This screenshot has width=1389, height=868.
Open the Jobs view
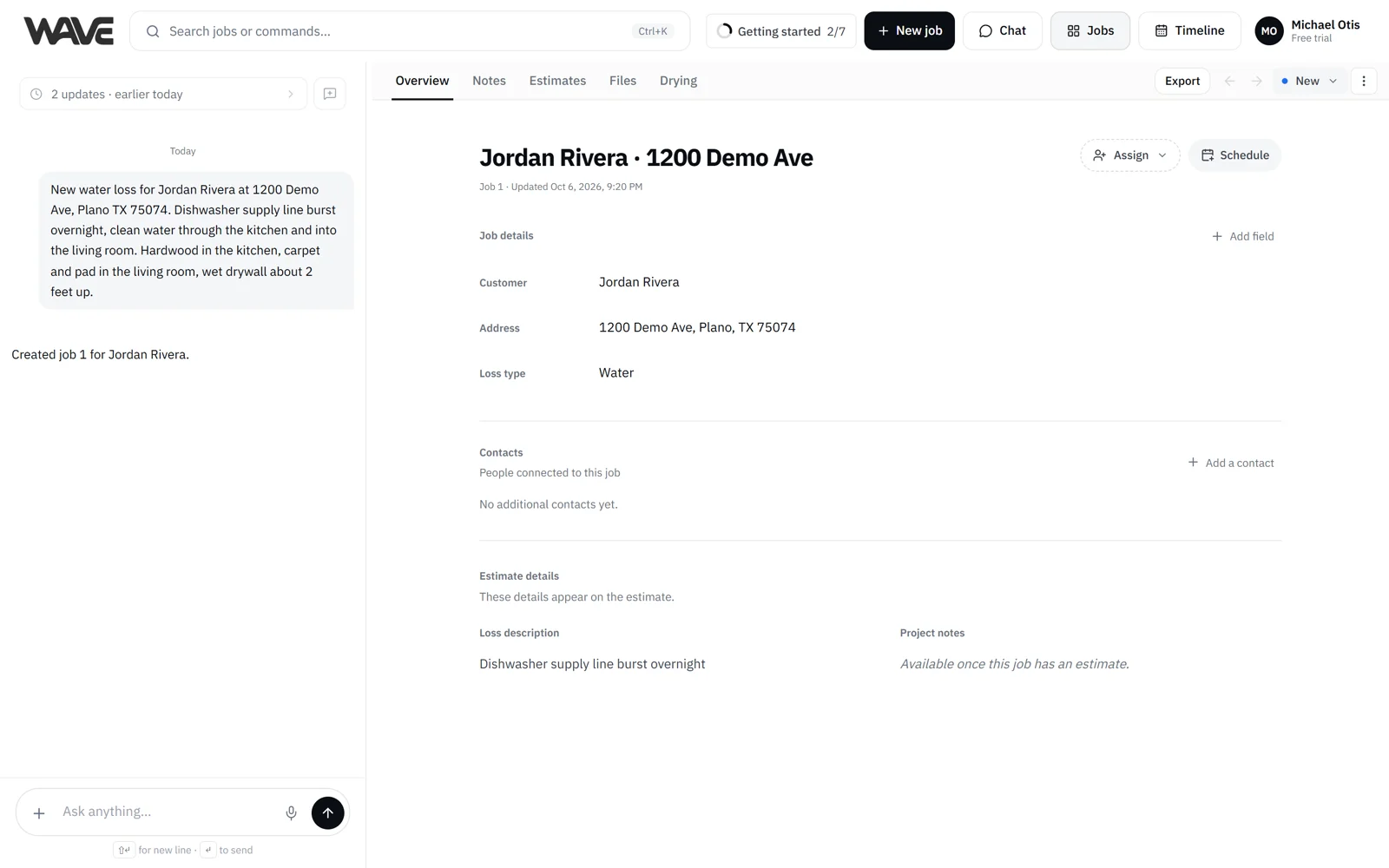pyautogui.click(x=1090, y=31)
